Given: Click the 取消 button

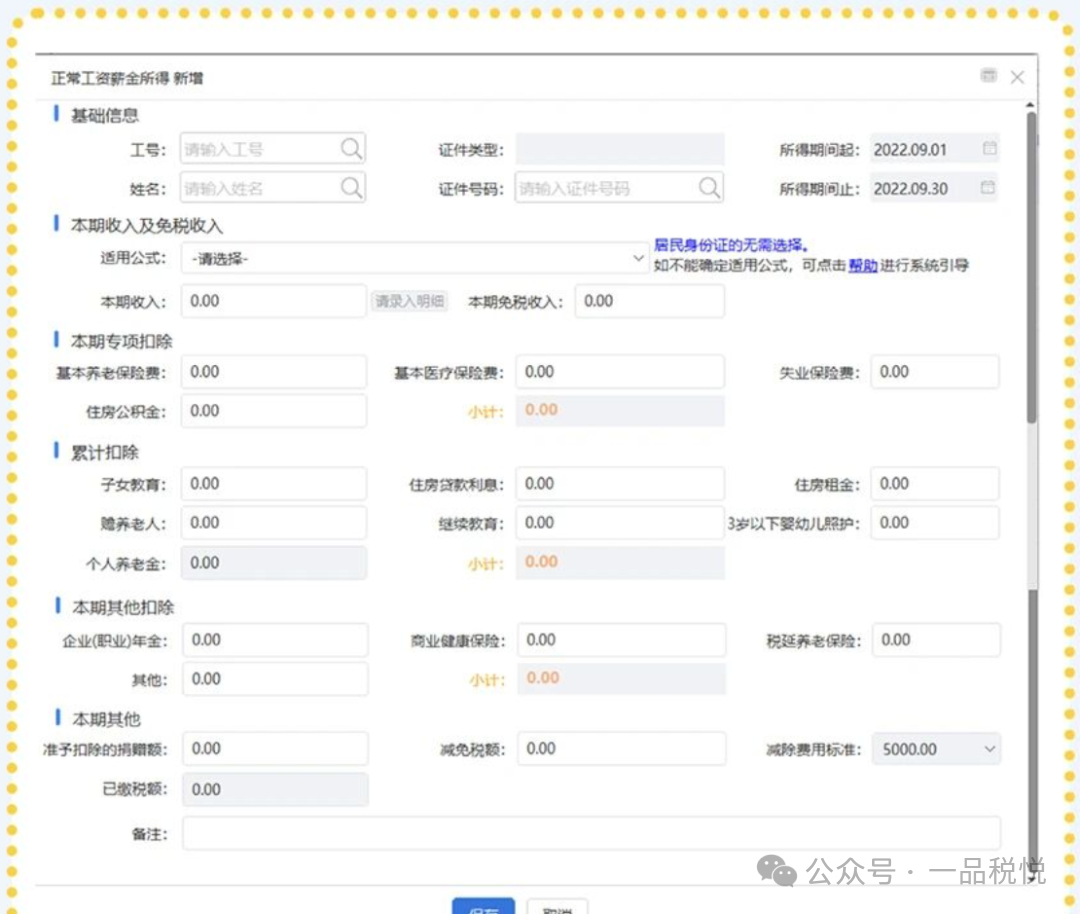Looking at the screenshot, I should click(x=557, y=908).
